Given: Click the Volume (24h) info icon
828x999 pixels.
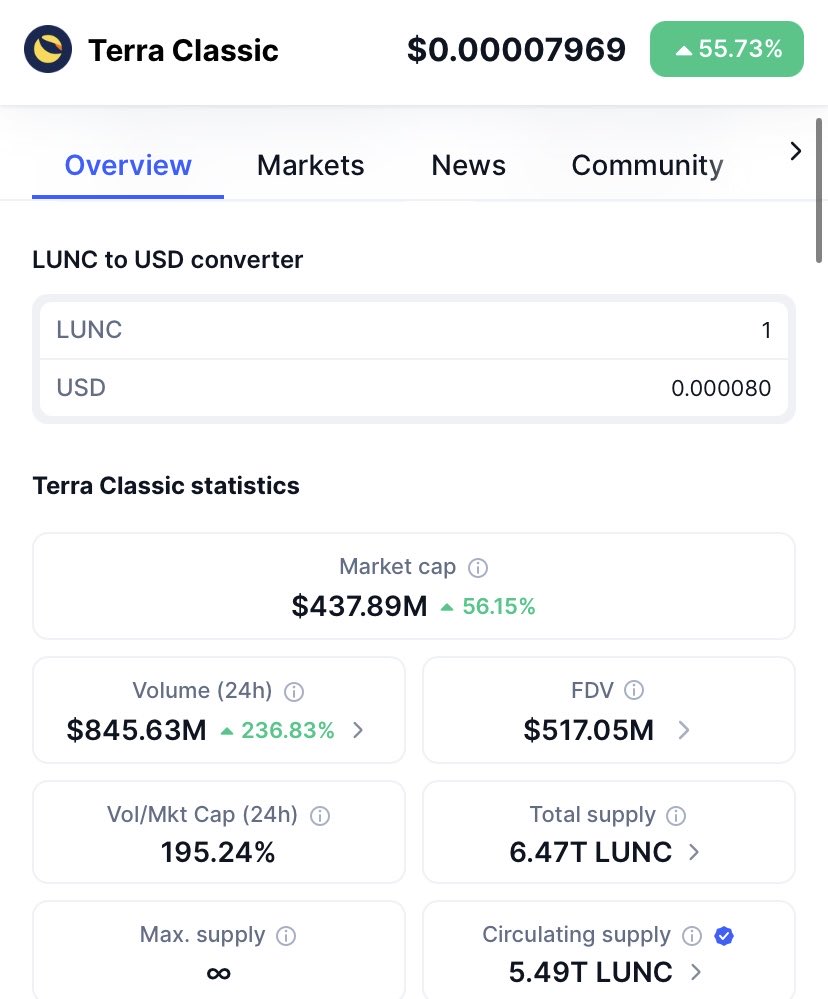Looking at the screenshot, I should (294, 691).
